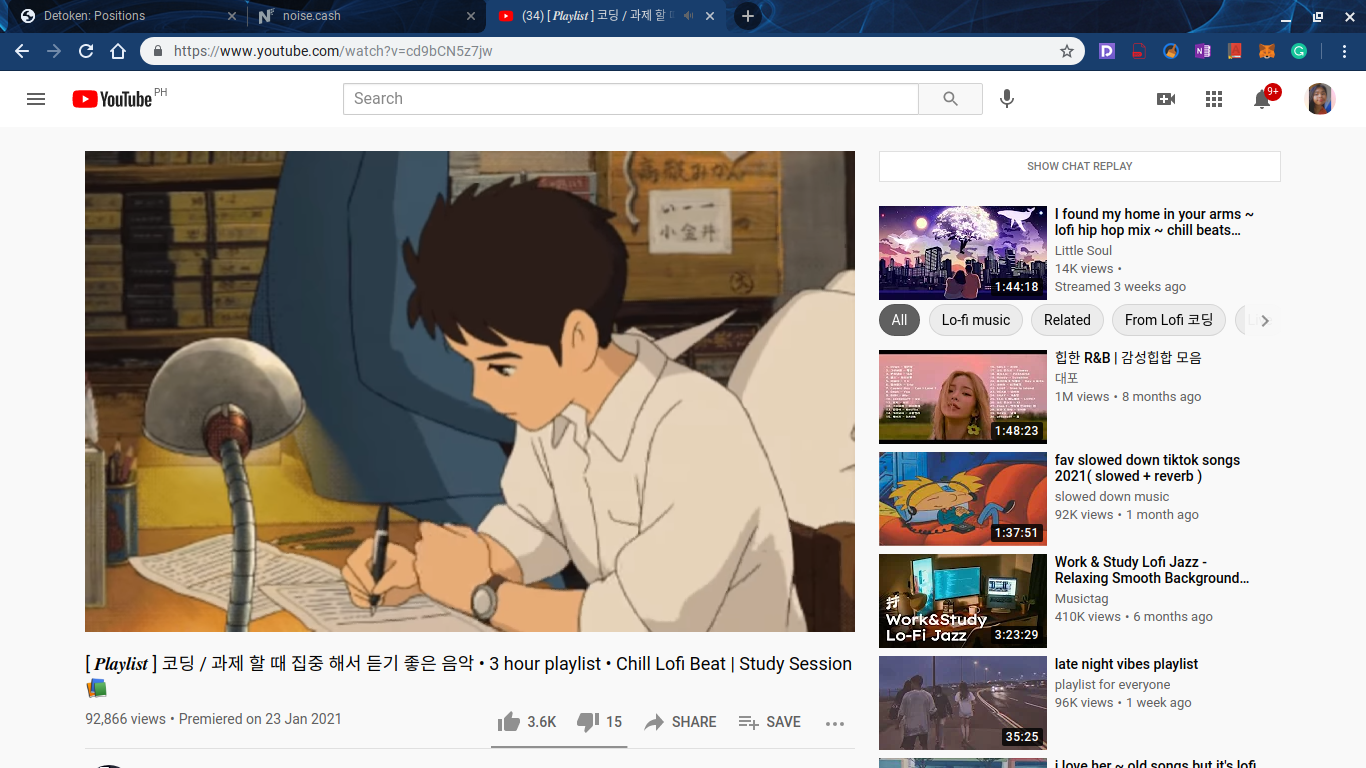Click SHOW CHAT REPLAY button
This screenshot has width=1366, height=768.
[x=1080, y=166]
